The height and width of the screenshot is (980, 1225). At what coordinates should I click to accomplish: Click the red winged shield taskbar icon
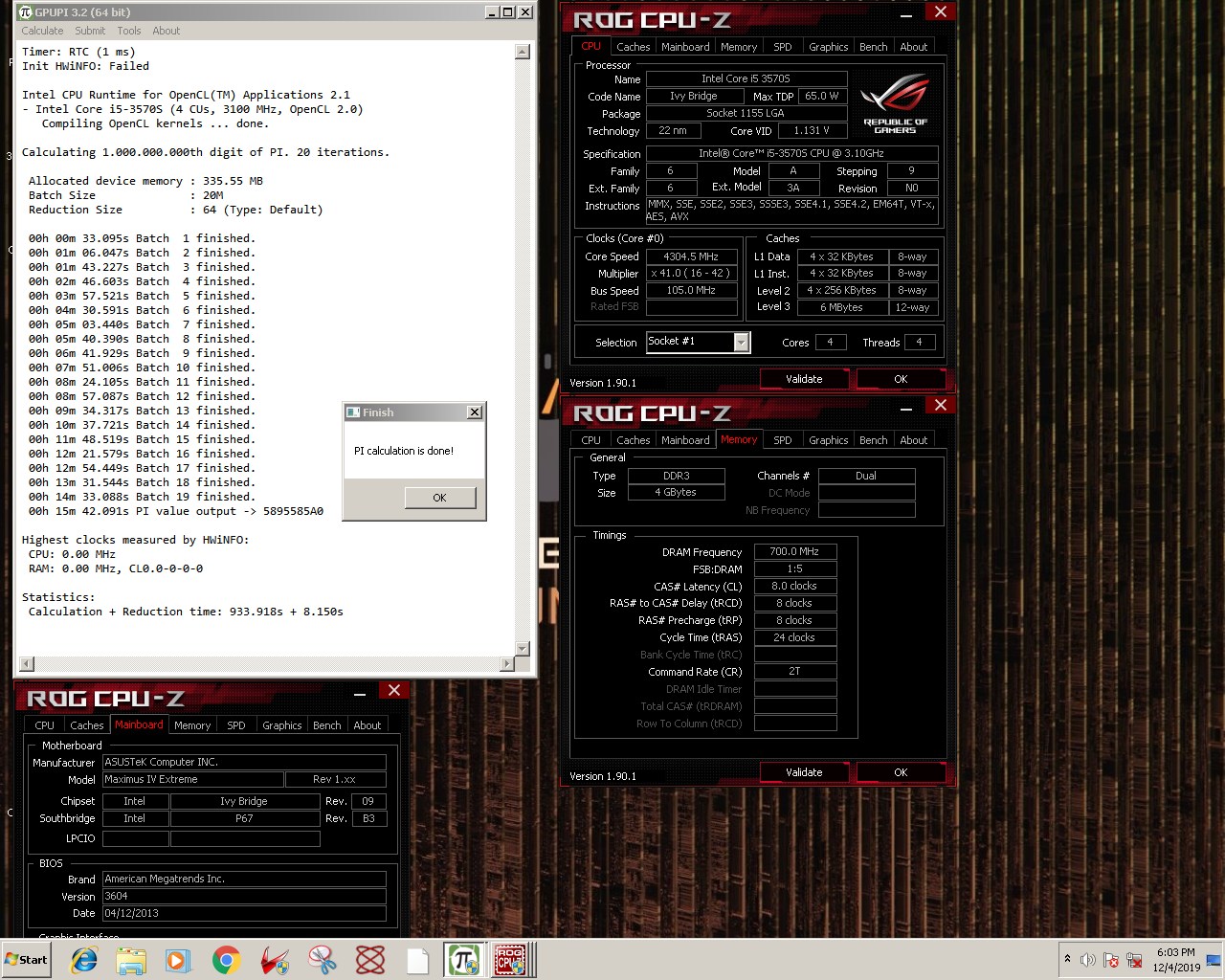coord(275,960)
